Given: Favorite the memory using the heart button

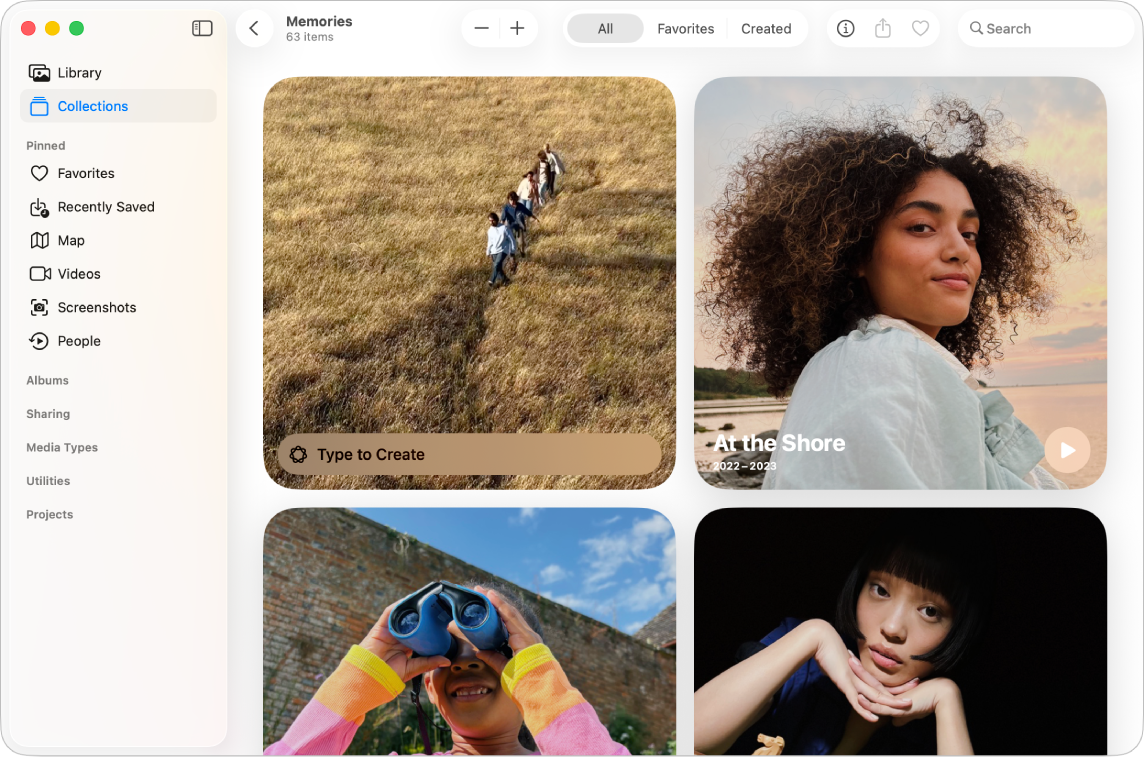Looking at the screenshot, I should point(921,28).
